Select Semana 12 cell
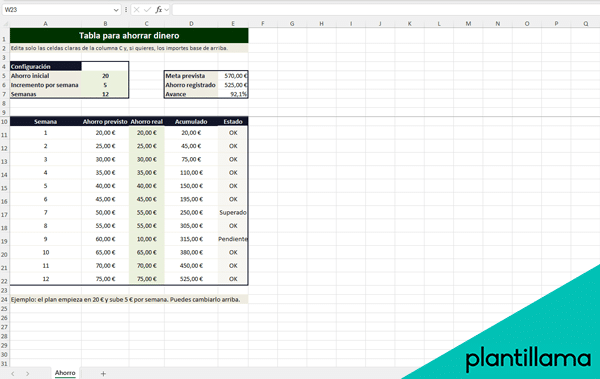600x379 pixels. [46, 279]
